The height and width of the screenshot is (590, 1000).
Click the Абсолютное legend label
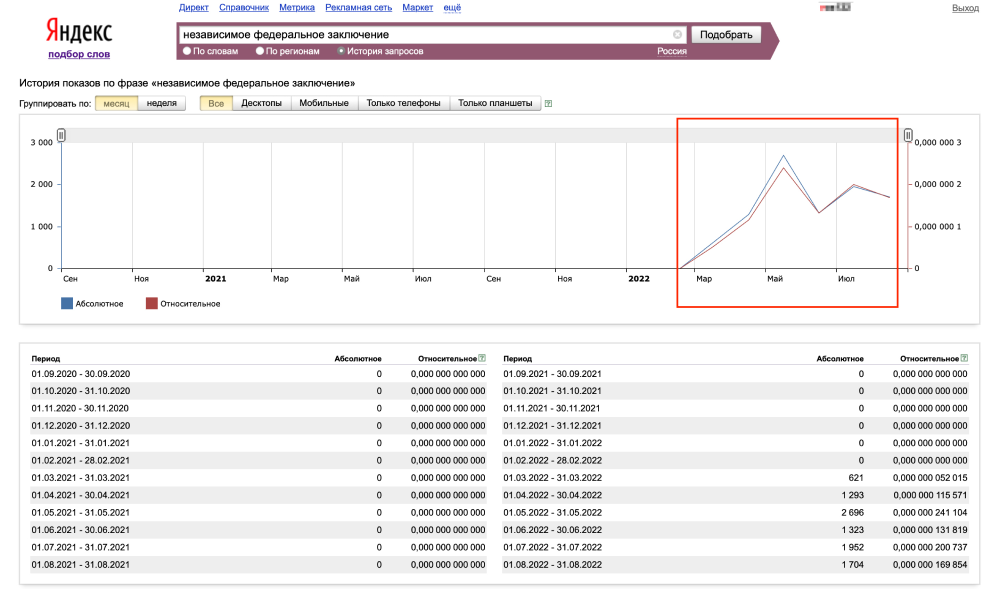99,304
